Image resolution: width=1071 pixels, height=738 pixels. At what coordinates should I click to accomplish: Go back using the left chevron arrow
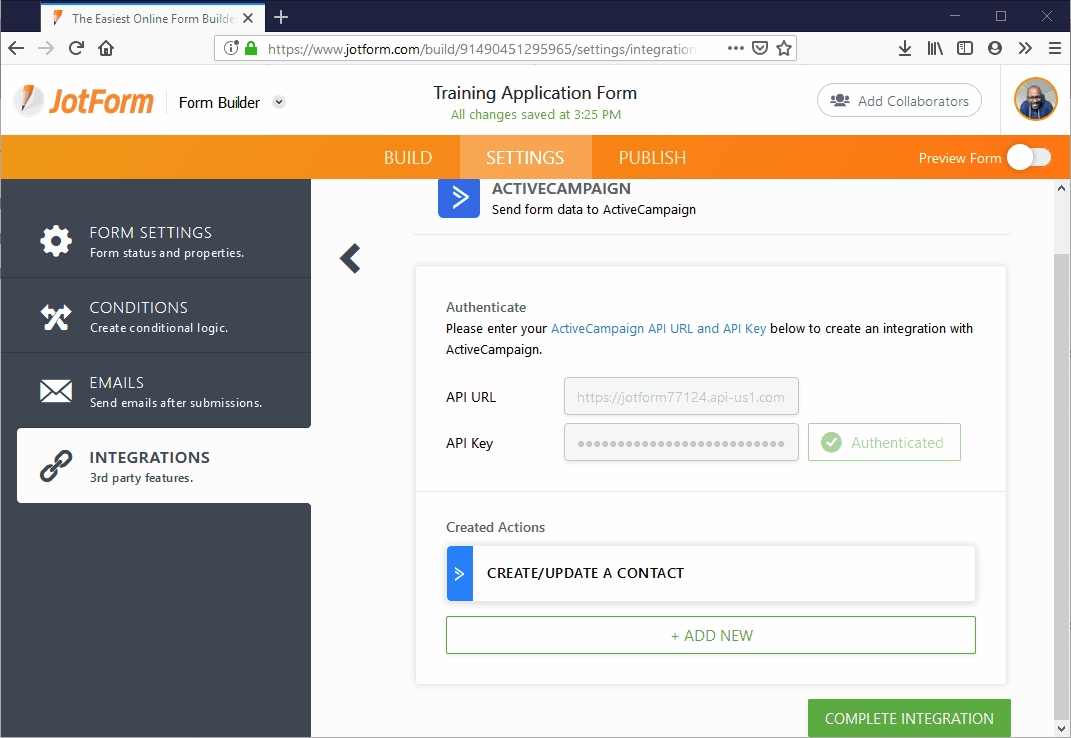coord(350,258)
